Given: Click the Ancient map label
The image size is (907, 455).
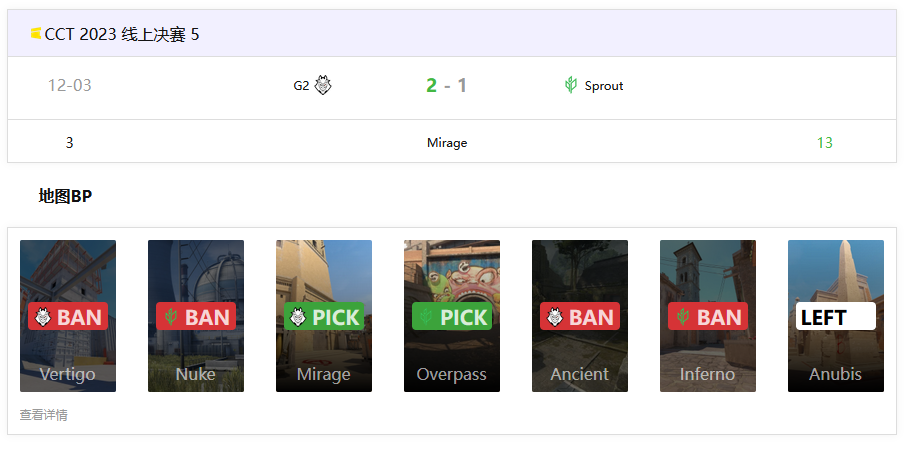Looking at the screenshot, I should click(580, 374).
